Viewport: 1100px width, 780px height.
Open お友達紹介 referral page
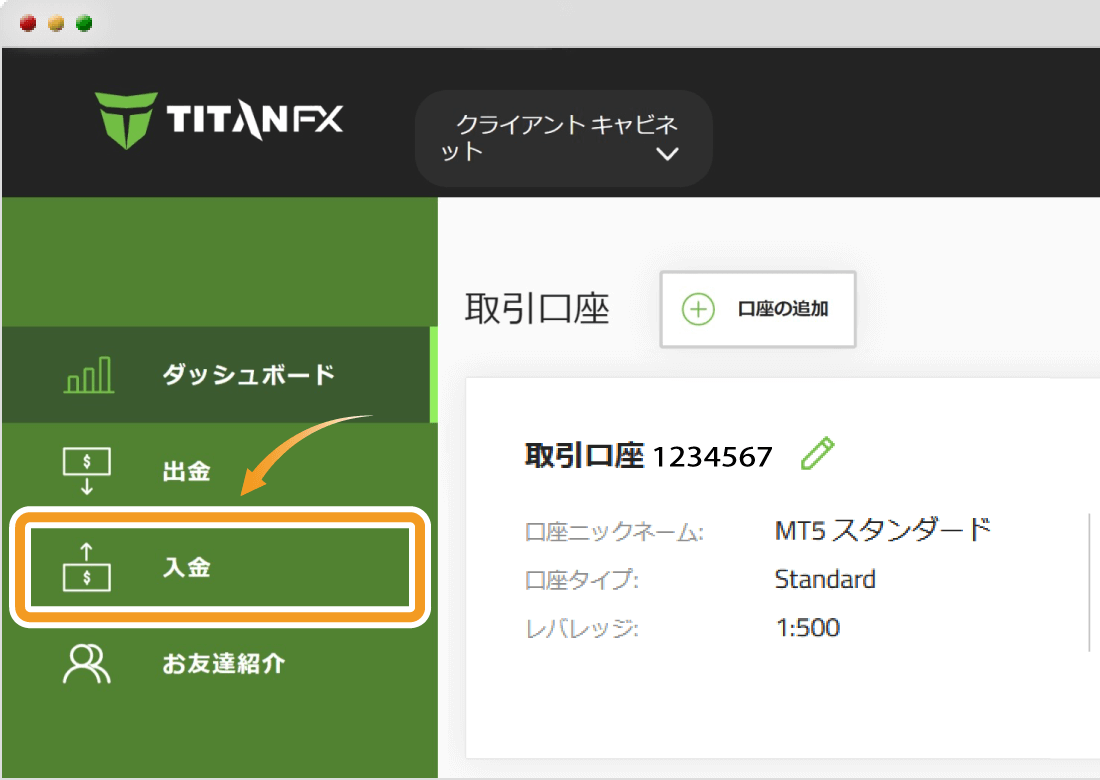[x=219, y=663]
